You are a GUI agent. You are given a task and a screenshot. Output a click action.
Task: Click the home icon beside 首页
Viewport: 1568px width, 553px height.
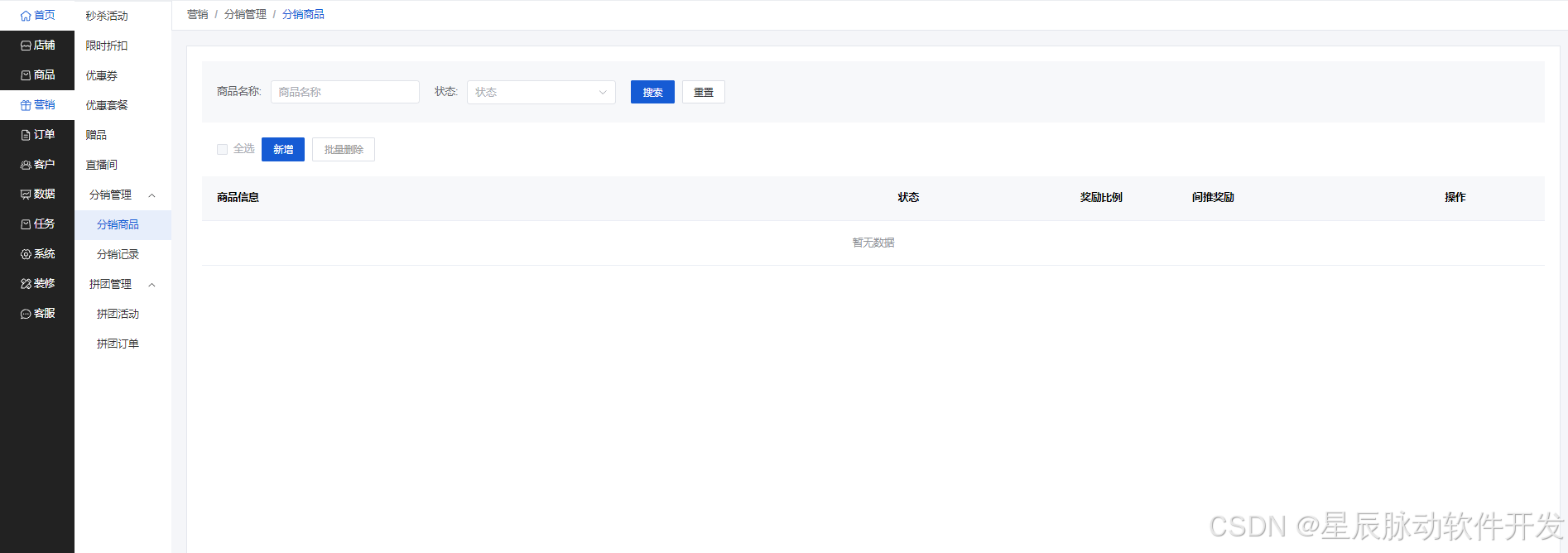click(26, 16)
